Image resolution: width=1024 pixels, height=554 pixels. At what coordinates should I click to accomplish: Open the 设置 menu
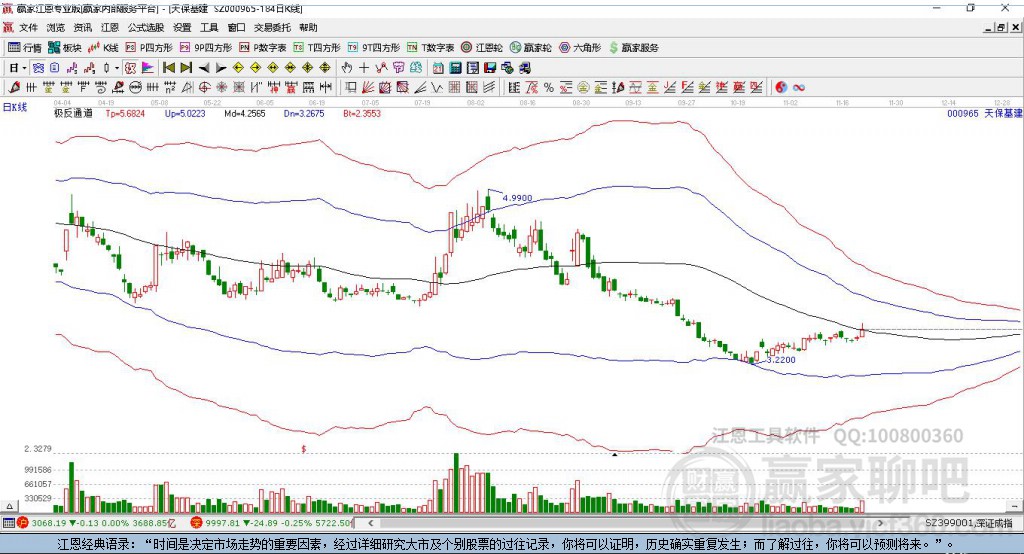pos(182,27)
